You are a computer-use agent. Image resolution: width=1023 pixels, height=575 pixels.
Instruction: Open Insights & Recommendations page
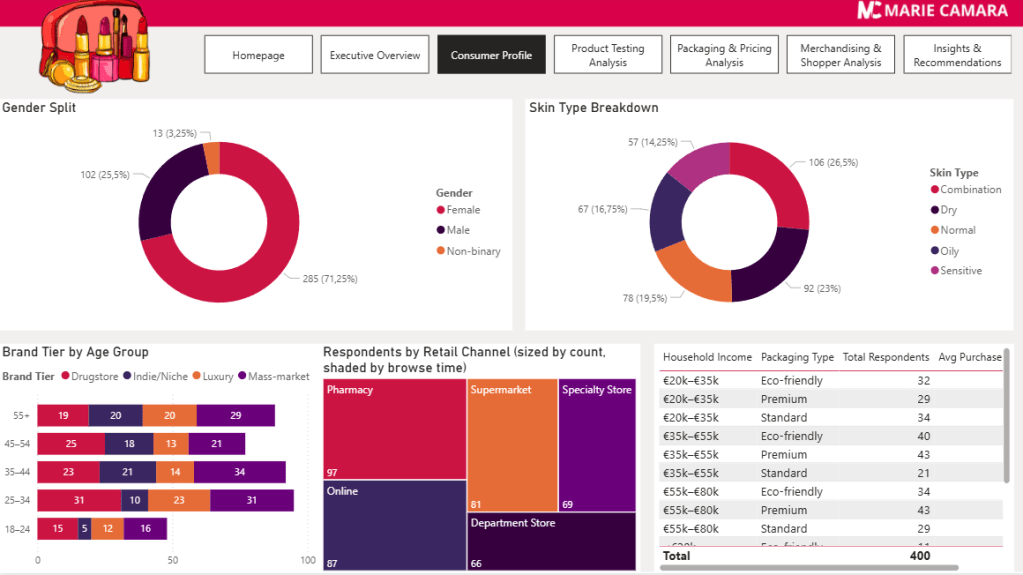pyautogui.click(x=957, y=55)
